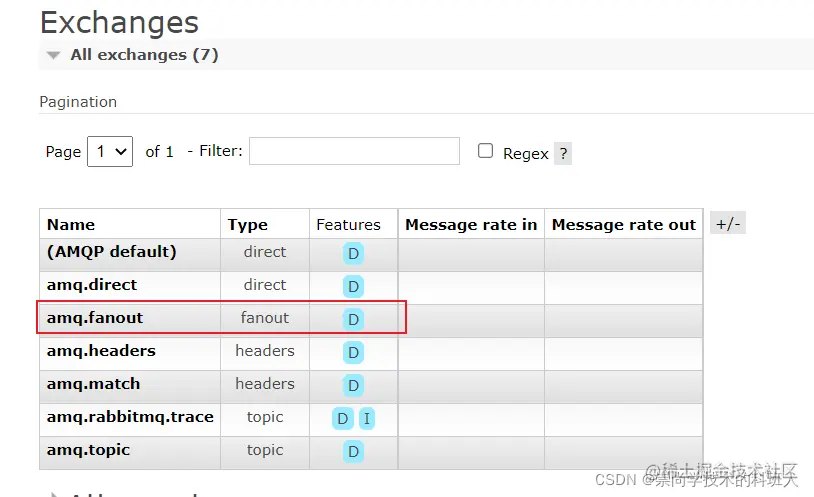Open the (AMQP default) exchange
This screenshot has height=497, width=814.
point(112,251)
